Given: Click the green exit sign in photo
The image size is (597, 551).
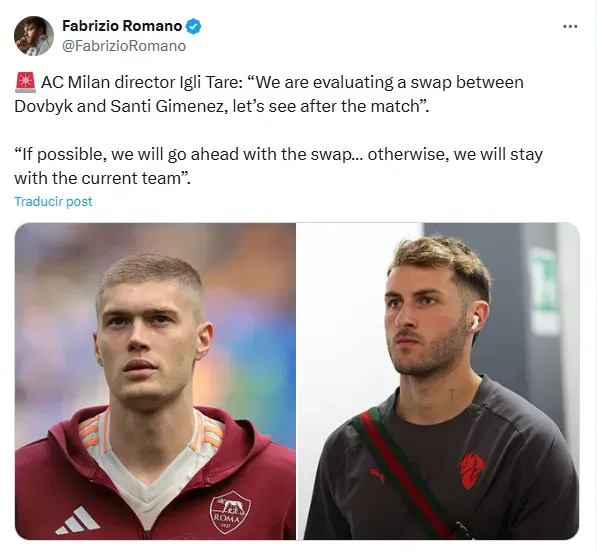Looking at the screenshot, I should (x=542, y=287).
